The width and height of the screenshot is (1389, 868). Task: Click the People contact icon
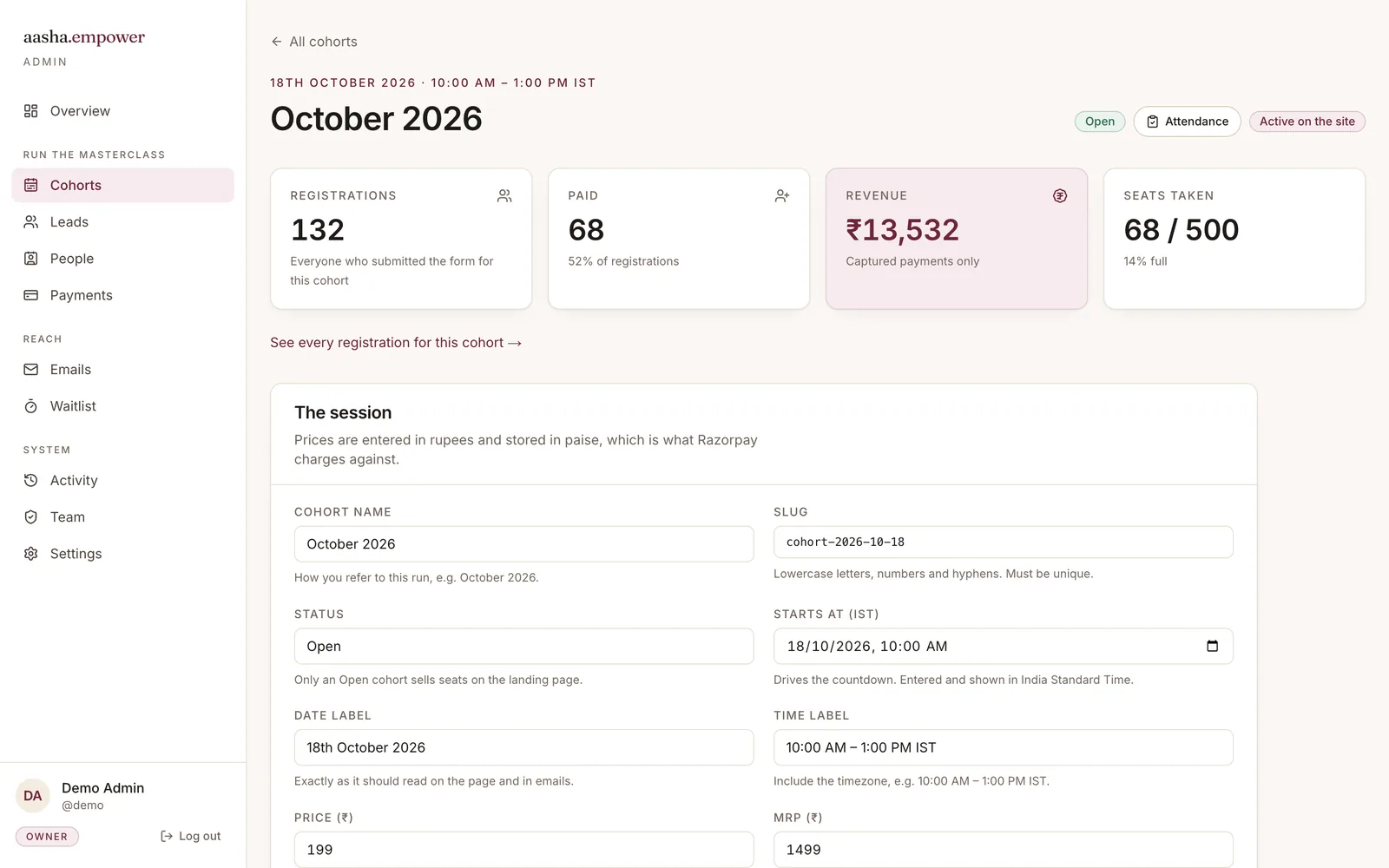click(31, 259)
